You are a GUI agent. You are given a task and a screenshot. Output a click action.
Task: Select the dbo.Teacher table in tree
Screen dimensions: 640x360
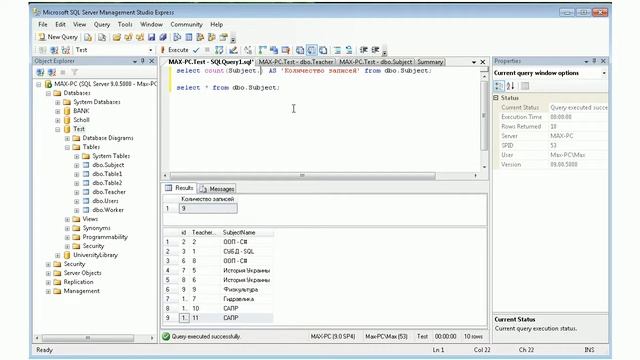tap(109, 192)
